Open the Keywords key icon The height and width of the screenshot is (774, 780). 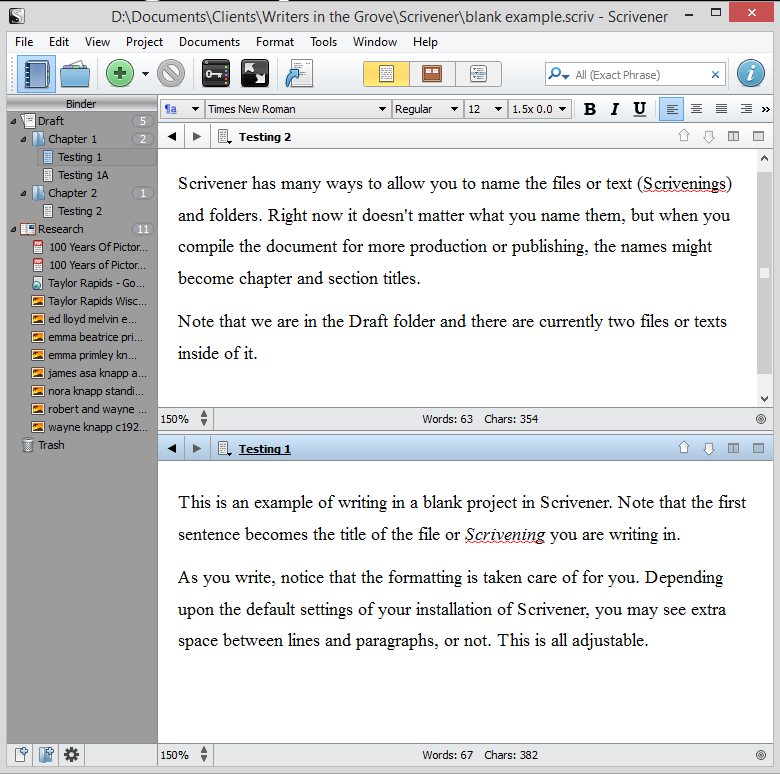[216, 74]
